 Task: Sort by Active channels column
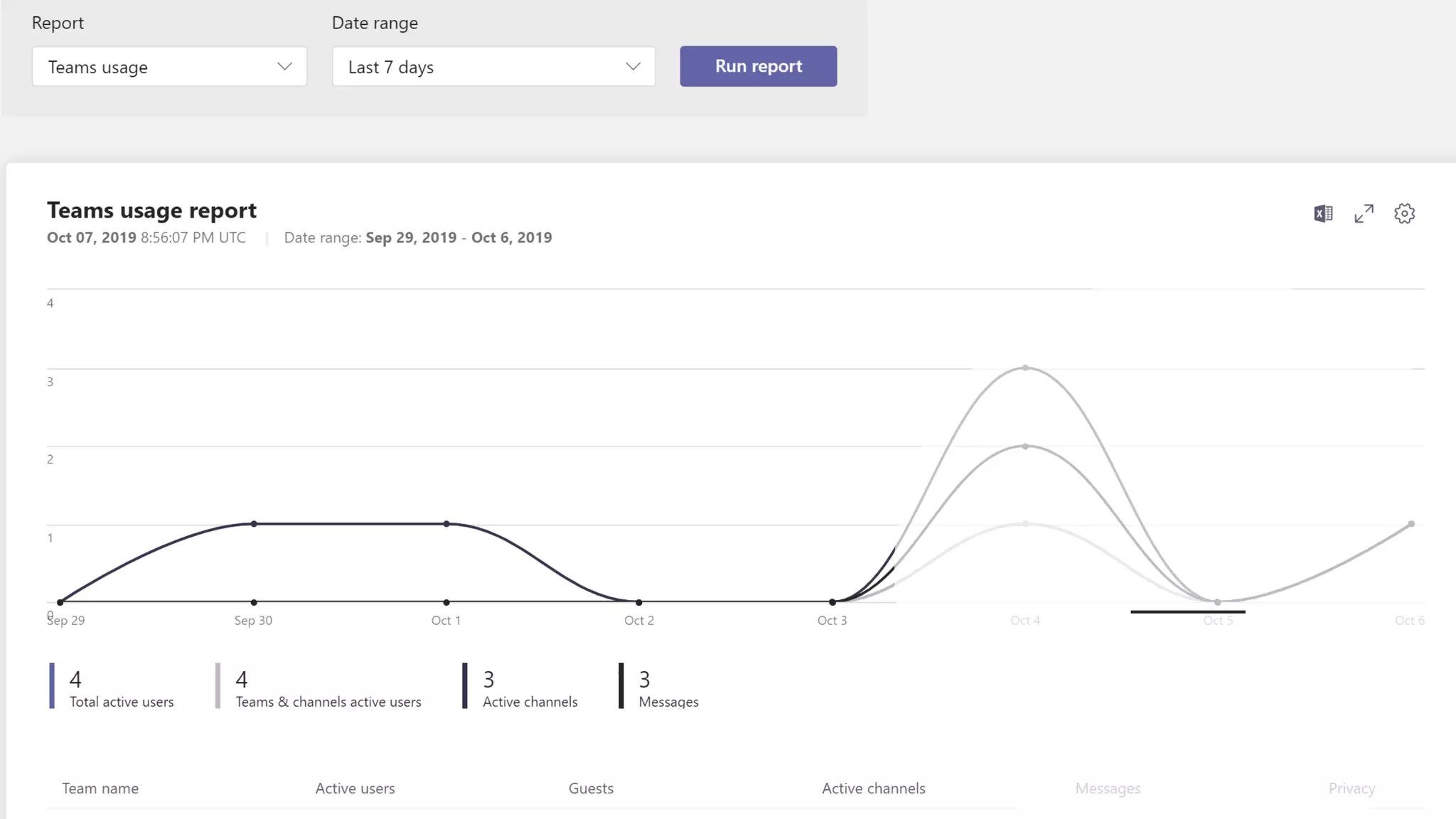pos(873,788)
